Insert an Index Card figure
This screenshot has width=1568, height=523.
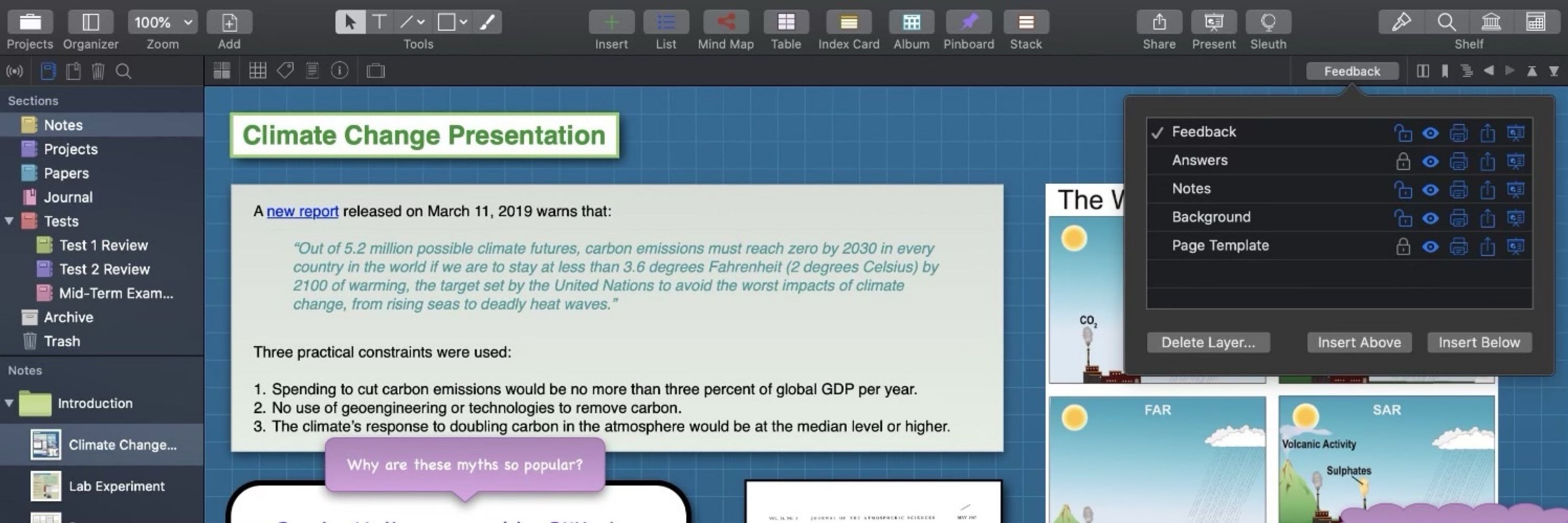[x=848, y=22]
